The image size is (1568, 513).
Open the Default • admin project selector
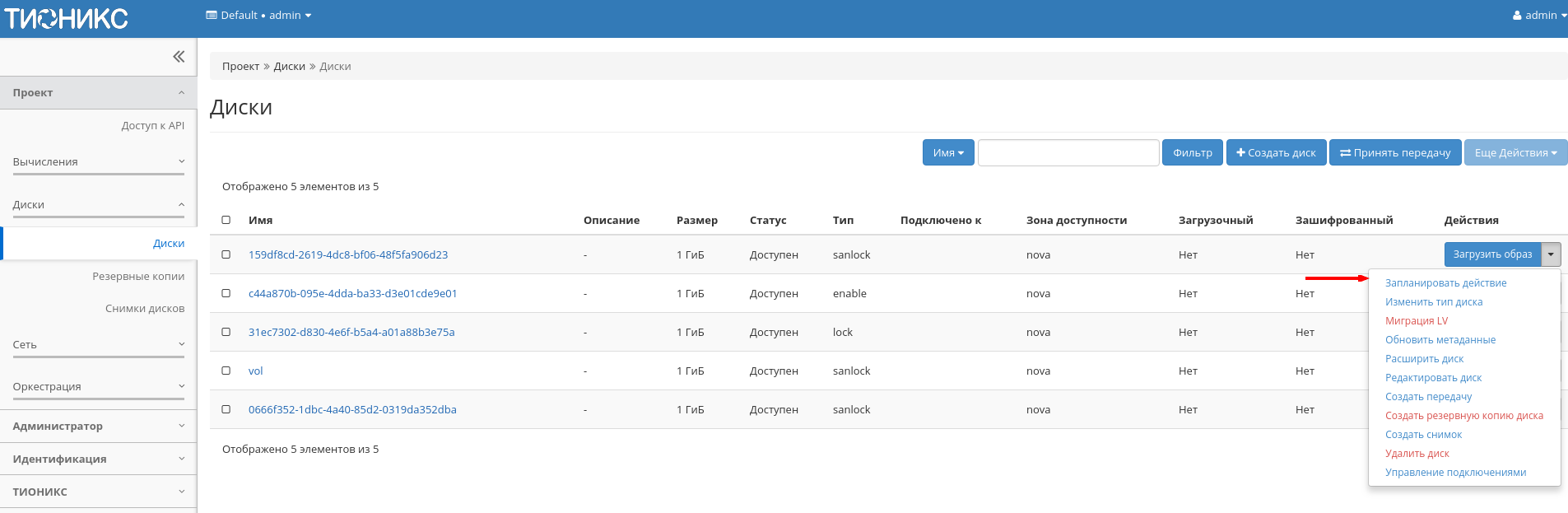tap(258, 15)
